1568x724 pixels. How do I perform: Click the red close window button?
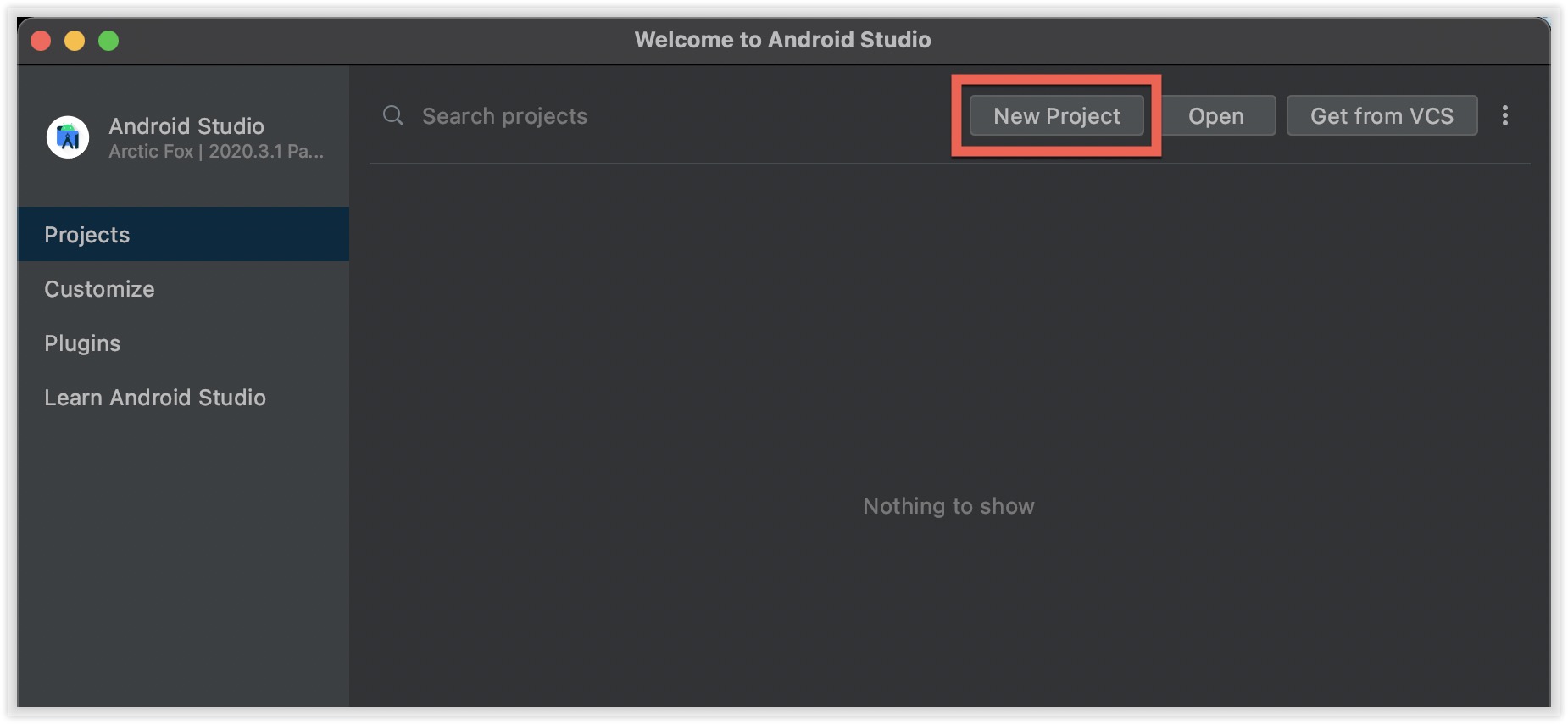41,41
